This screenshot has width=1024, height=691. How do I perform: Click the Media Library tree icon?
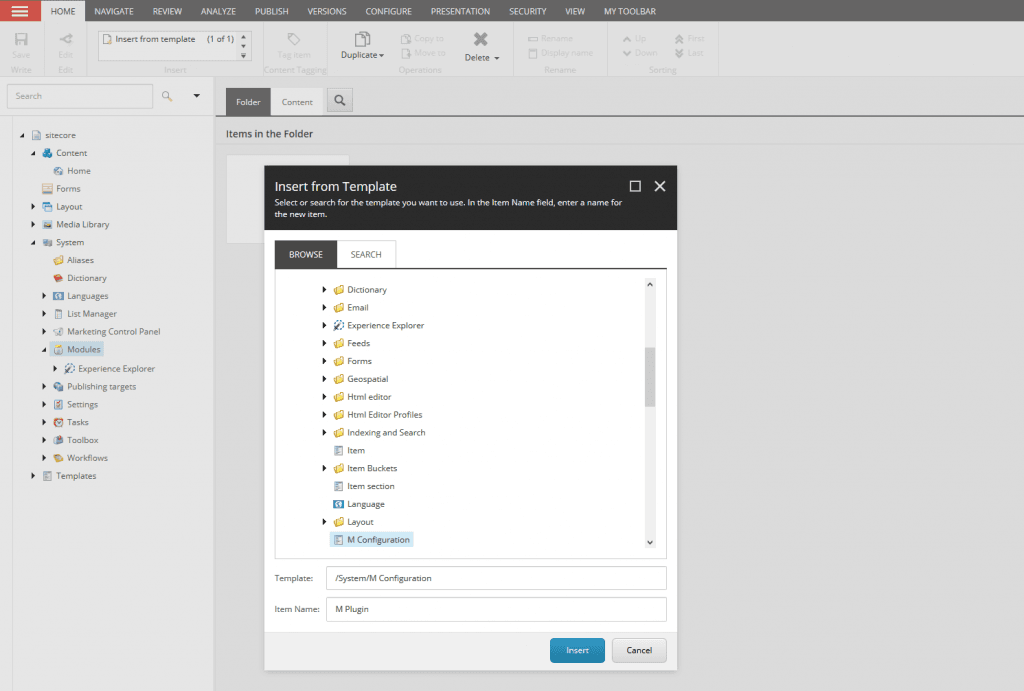(x=47, y=225)
